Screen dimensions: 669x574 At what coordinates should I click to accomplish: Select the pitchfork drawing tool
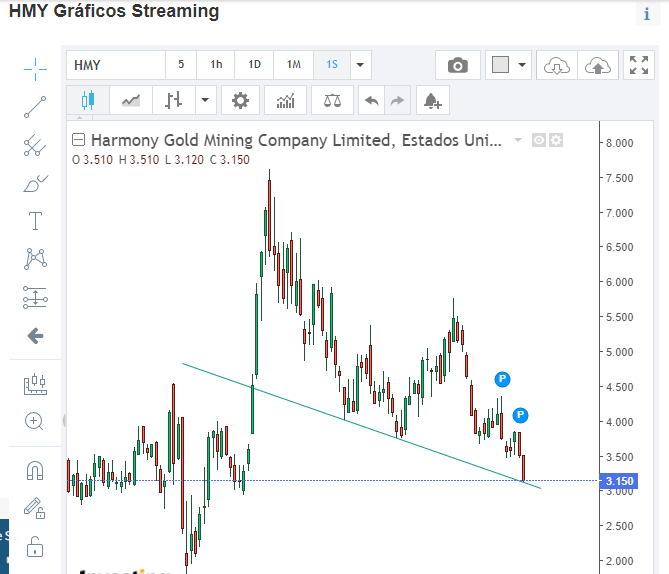(35, 145)
